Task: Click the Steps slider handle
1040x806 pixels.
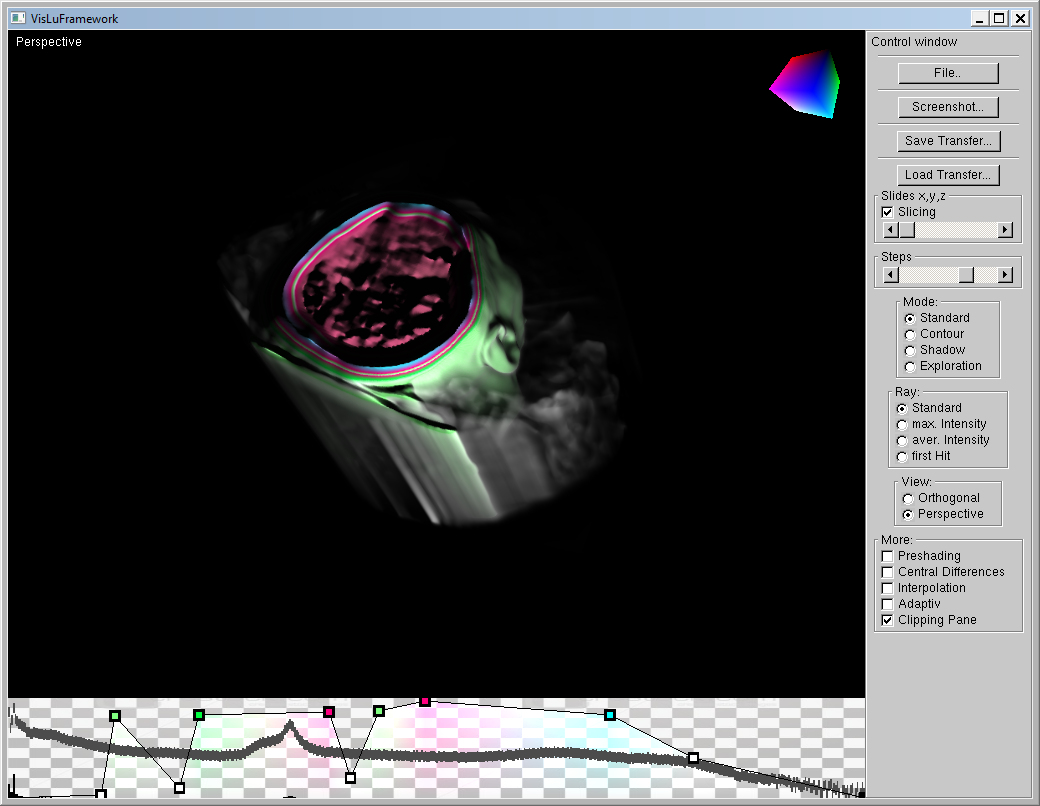Action: (x=968, y=274)
